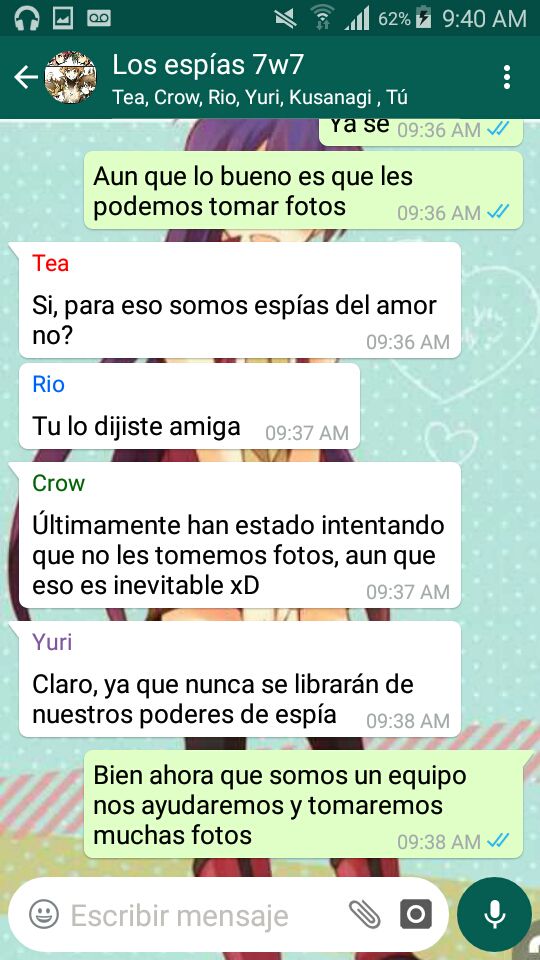The image size is (540, 960).
Task: Tap the microphone voice message button
Action: [x=494, y=915]
